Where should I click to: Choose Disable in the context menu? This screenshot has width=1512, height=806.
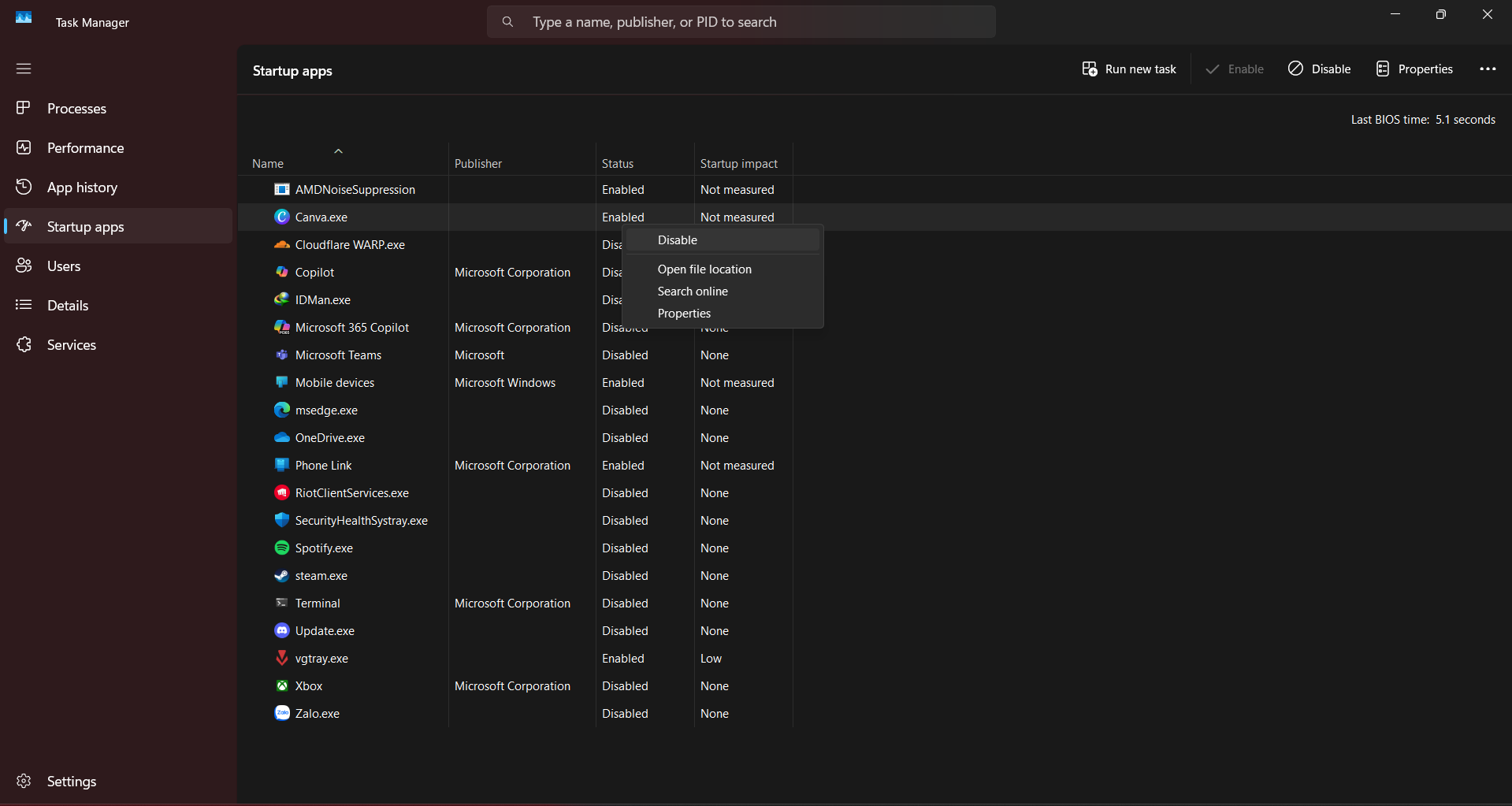point(722,240)
